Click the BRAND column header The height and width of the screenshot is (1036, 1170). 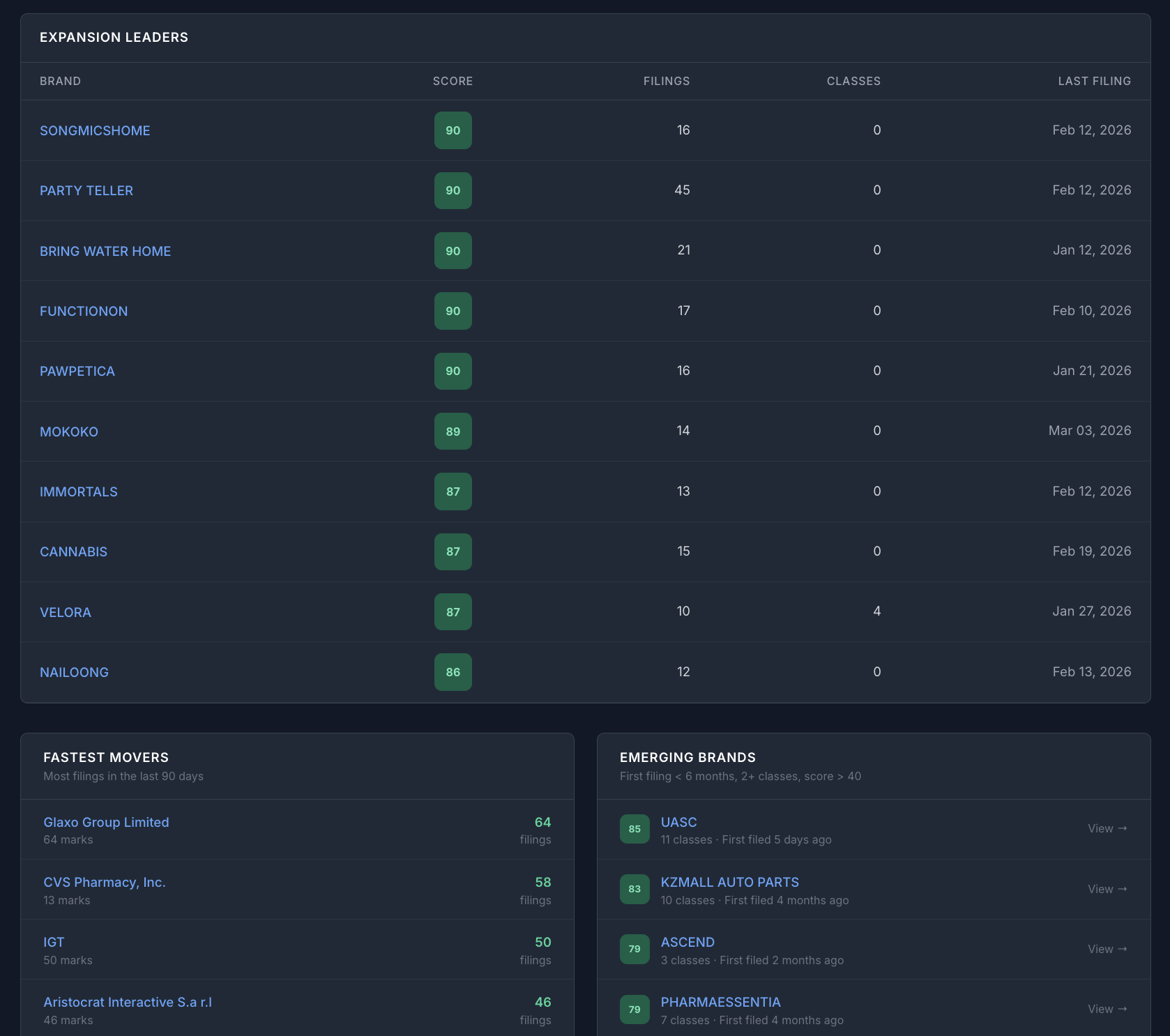point(60,81)
